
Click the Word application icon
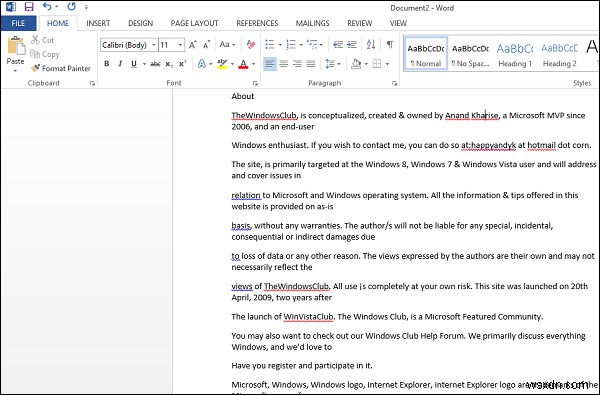point(11,7)
